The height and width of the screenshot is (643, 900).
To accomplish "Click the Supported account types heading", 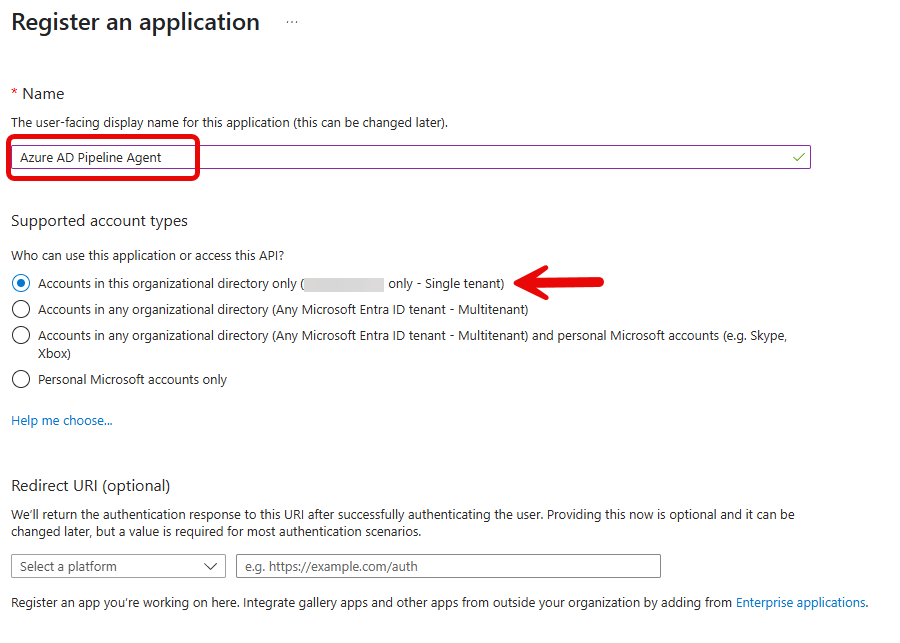I will click(x=99, y=221).
